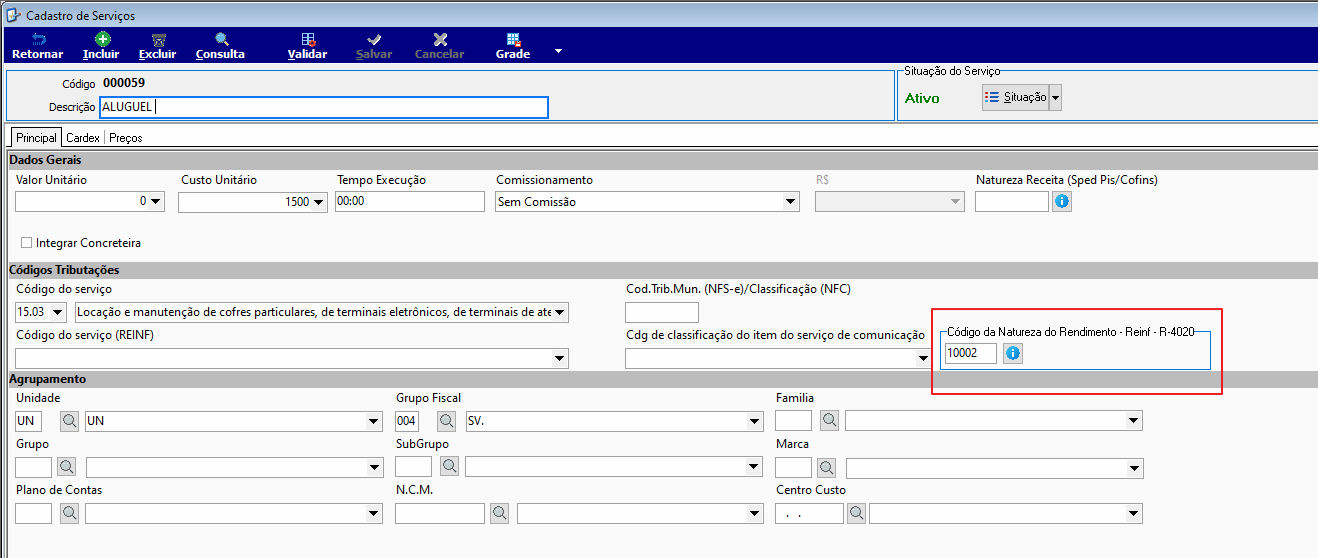
Task: Click the Descrição field containing ALUGUEL
Action: 324,107
